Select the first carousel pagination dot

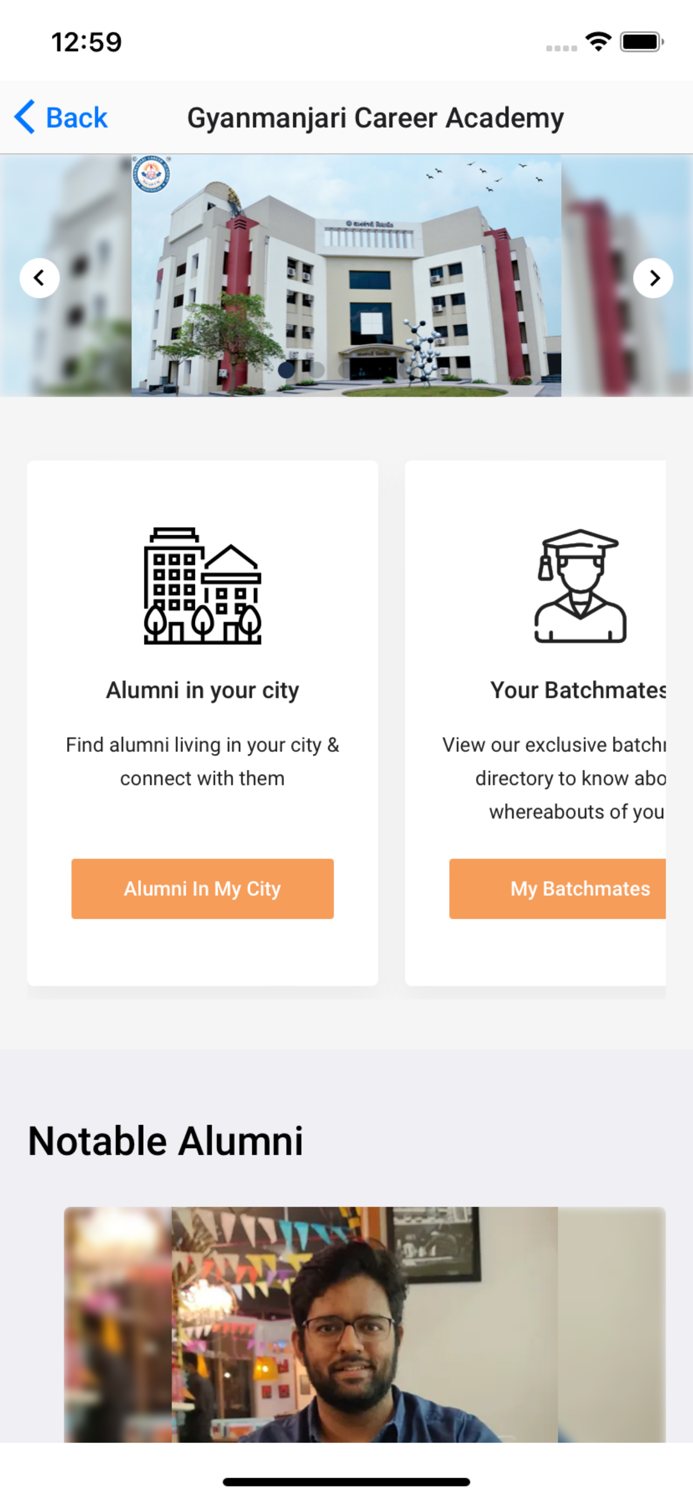pos(284,370)
